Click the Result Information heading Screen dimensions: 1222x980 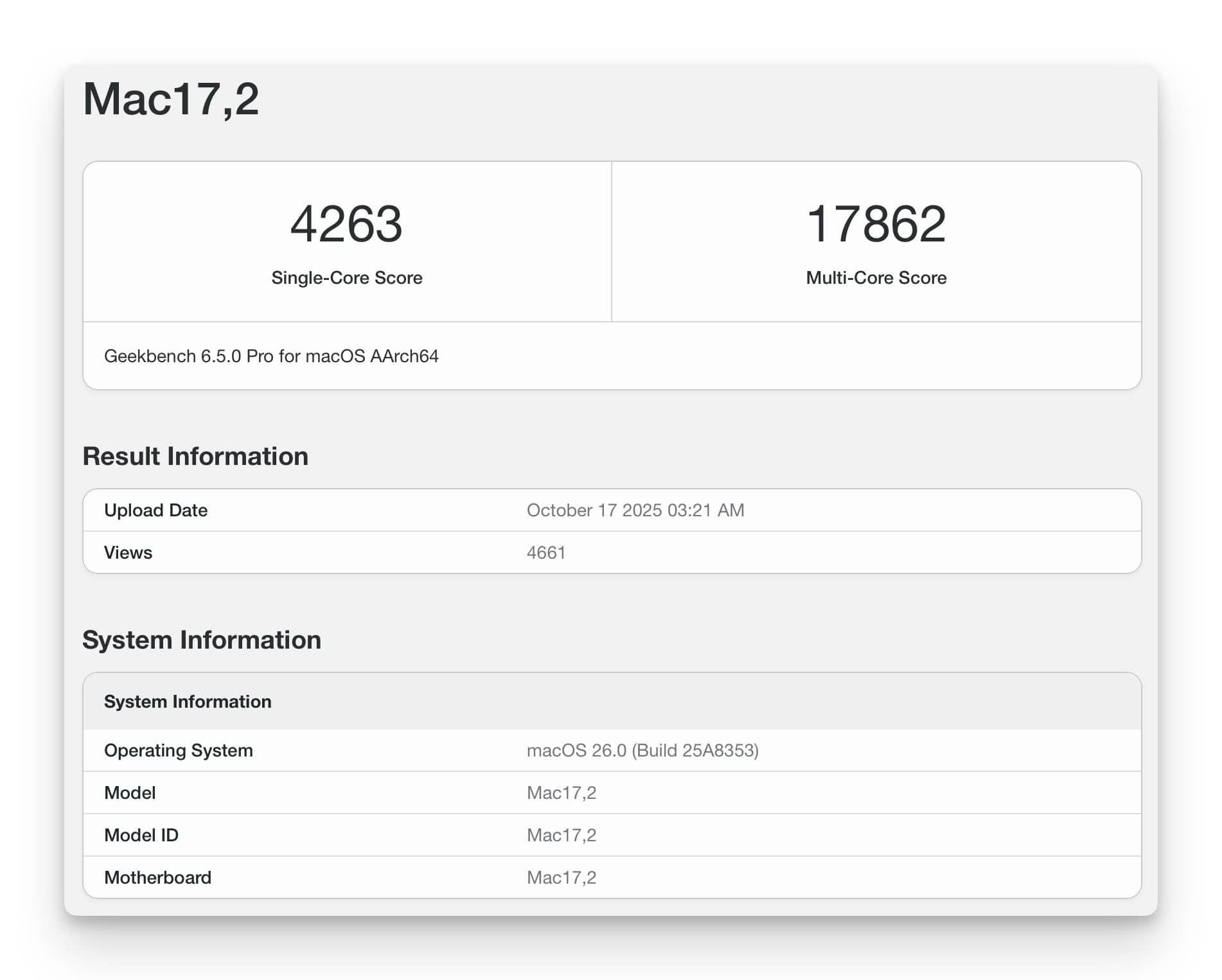pos(195,457)
